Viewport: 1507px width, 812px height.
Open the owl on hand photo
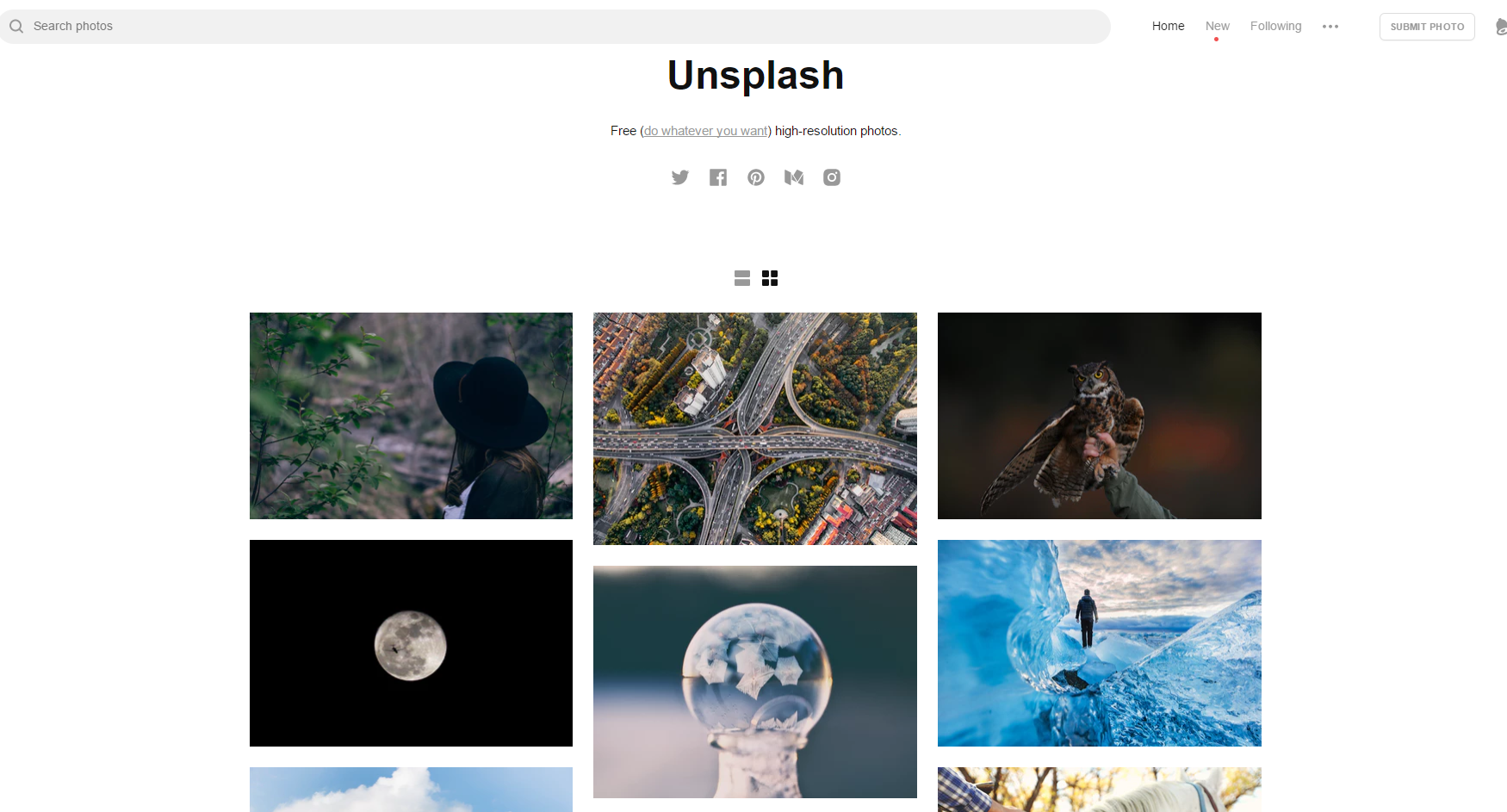tap(1100, 416)
